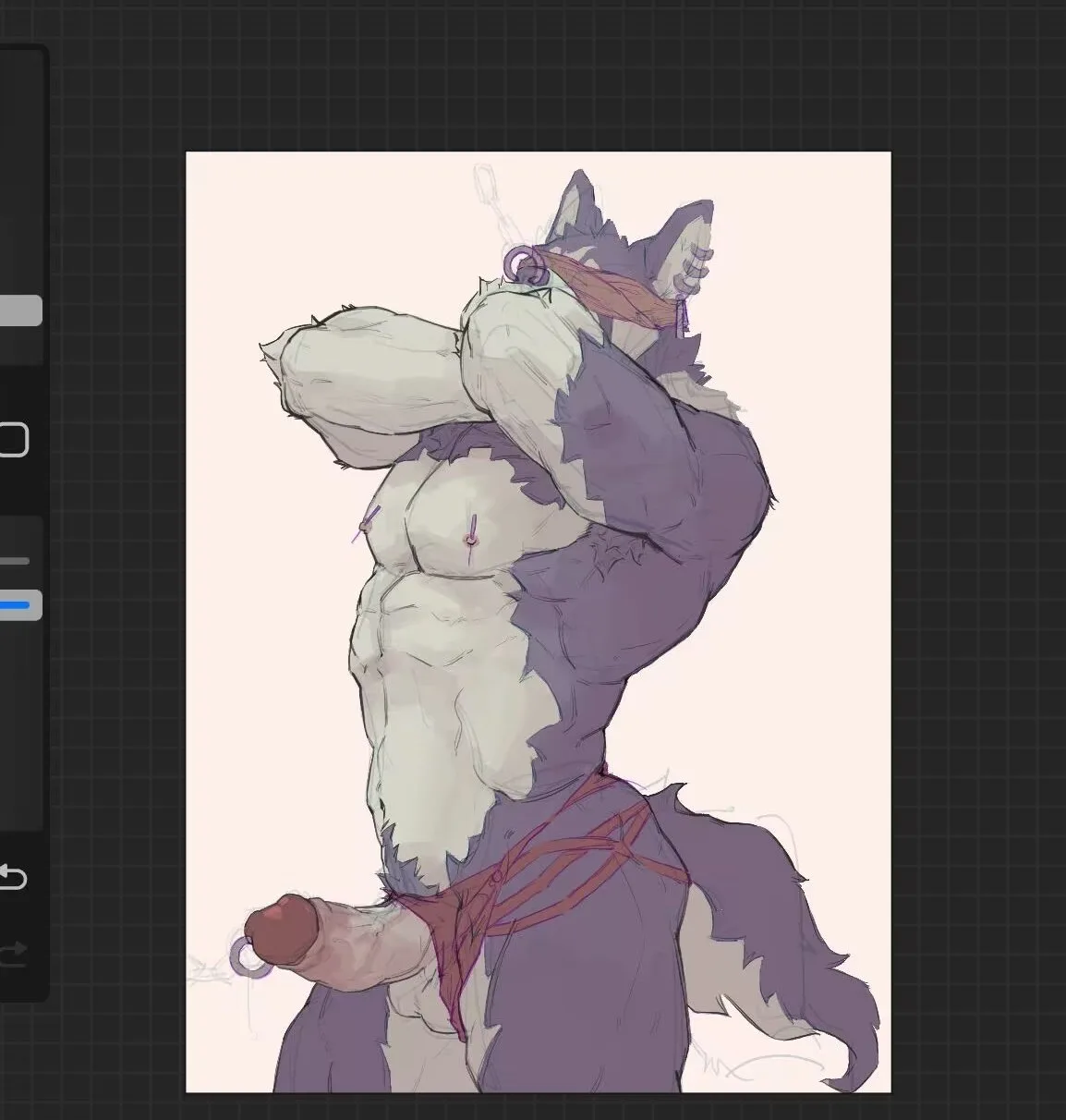Click the undo arrow in the sidebar
Image resolution: width=1066 pixels, height=1120 pixels.
click(x=13, y=876)
